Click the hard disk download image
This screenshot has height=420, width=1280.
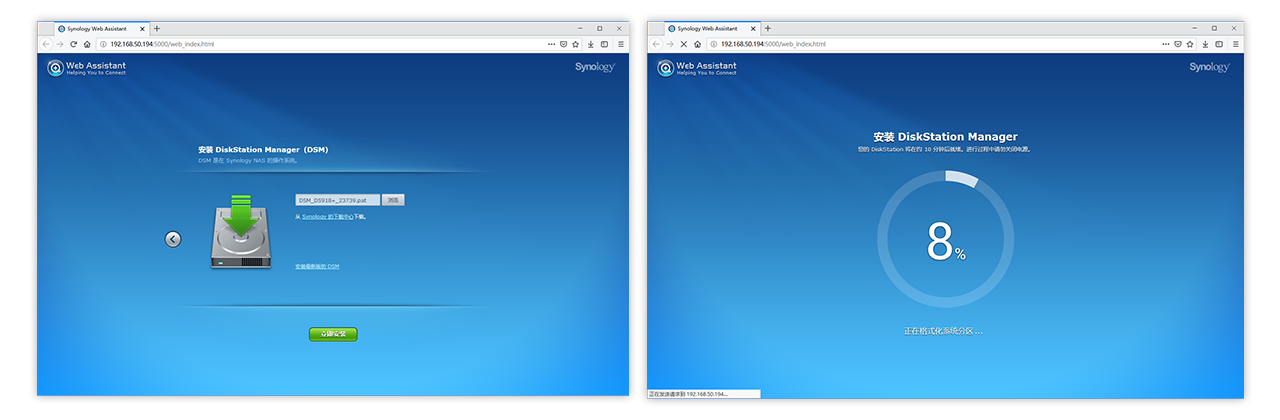click(x=241, y=232)
